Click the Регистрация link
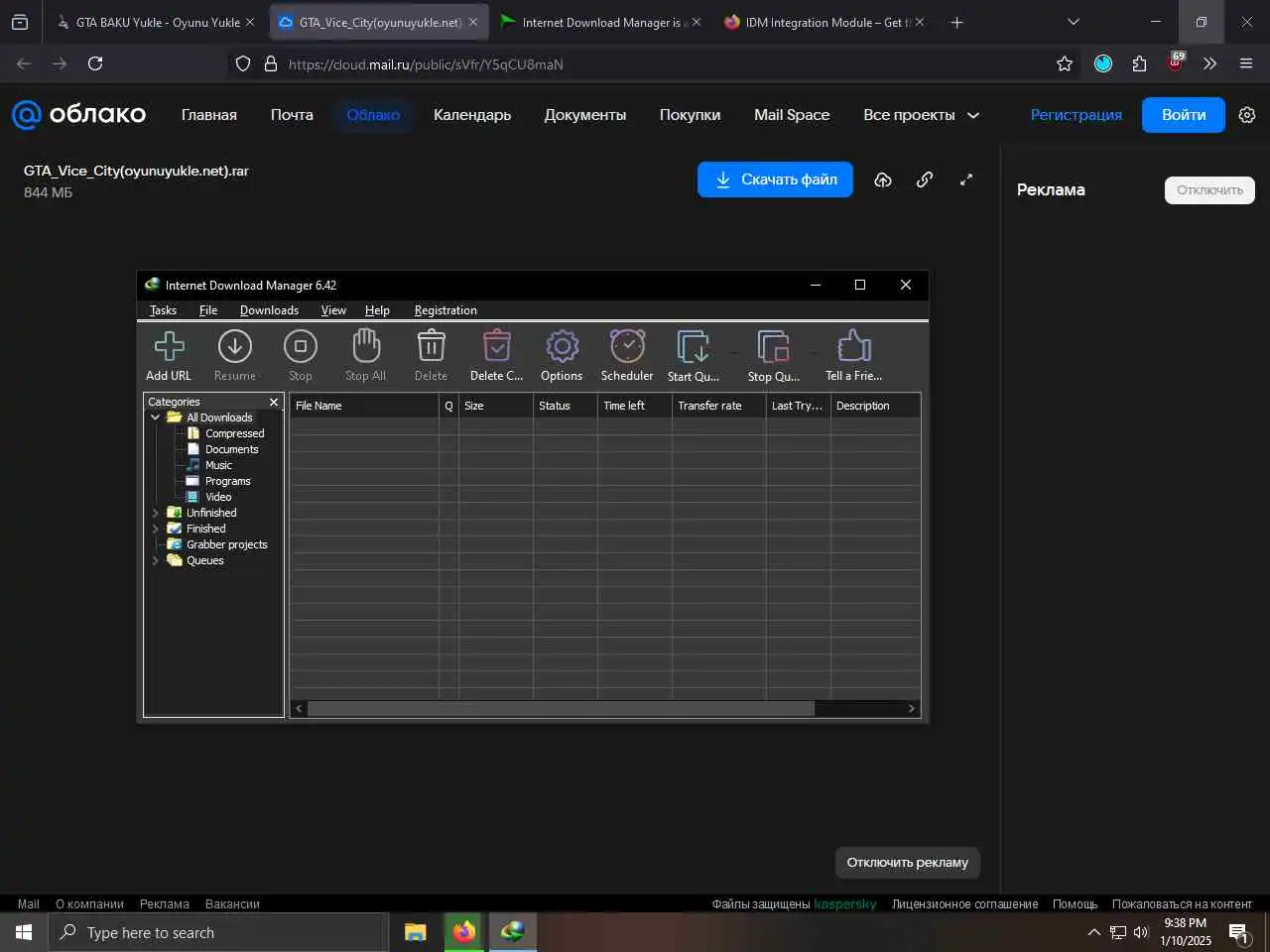 (x=1077, y=115)
